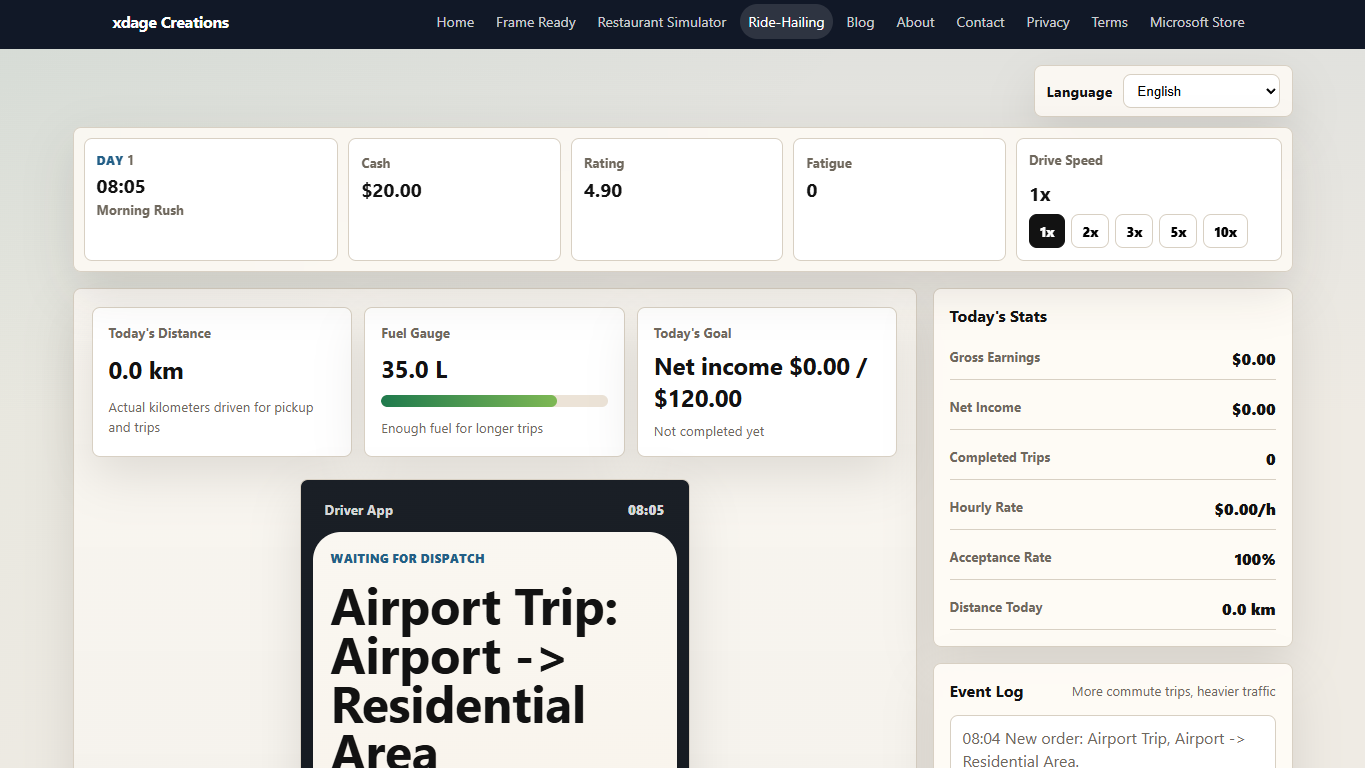Click the Today's Stats heading

coord(998,317)
